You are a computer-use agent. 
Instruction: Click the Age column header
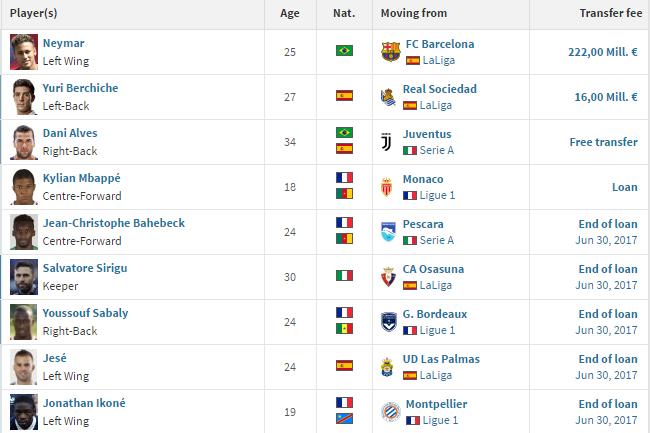[290, 13]
